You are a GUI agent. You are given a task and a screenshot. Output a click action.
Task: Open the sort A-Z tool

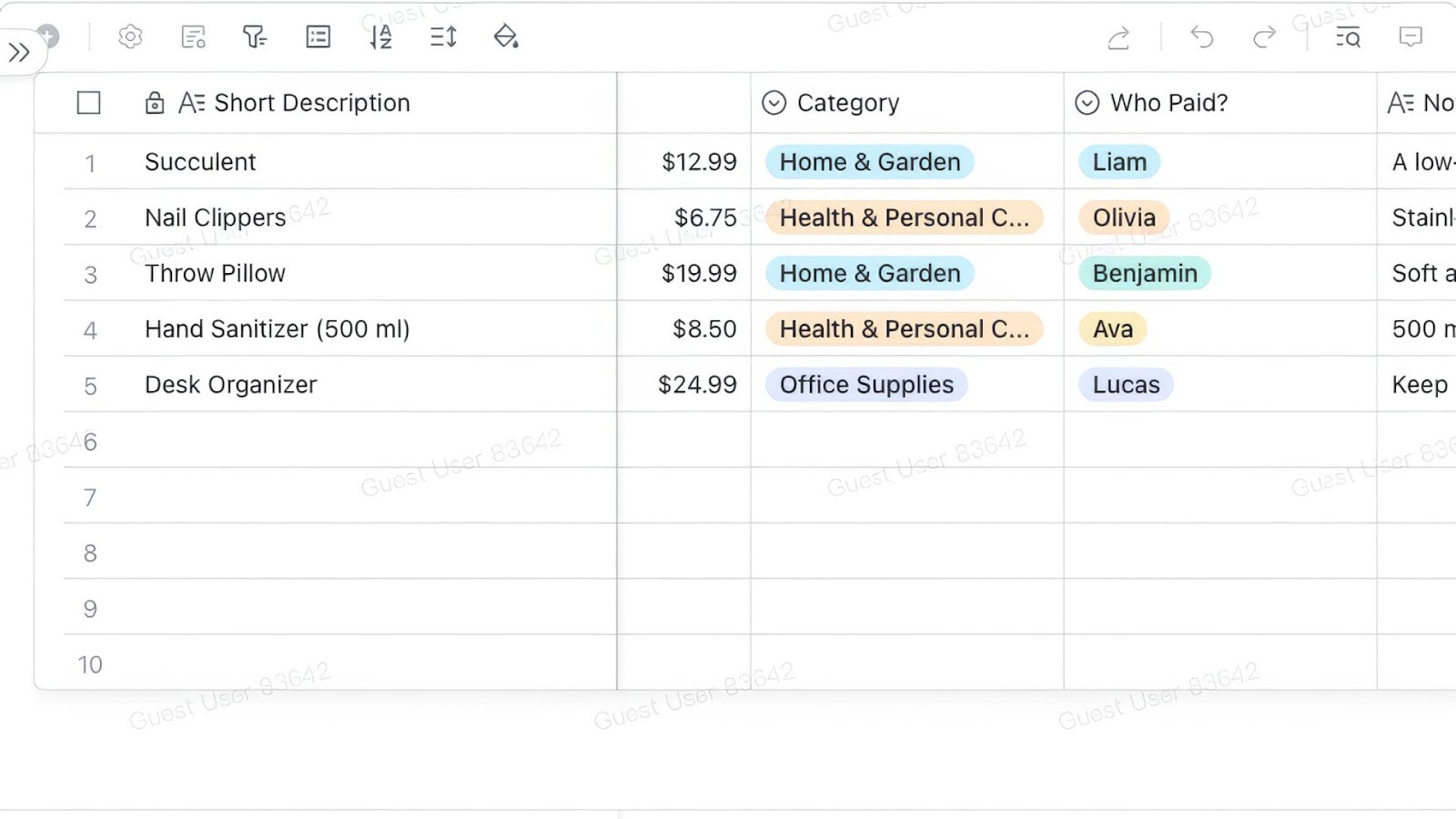pyautogui.click(x=379, y=37)
